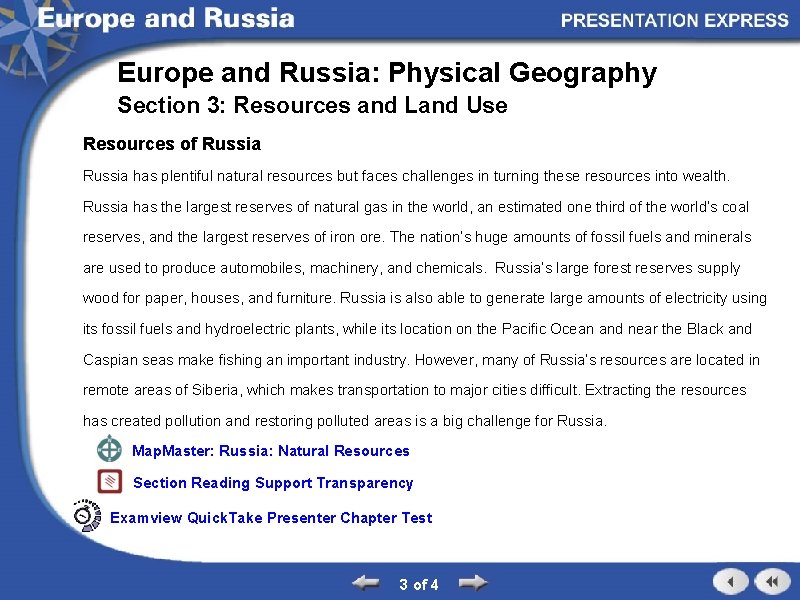
Task: Click the single back round button
Action: (x=731, y=582)
